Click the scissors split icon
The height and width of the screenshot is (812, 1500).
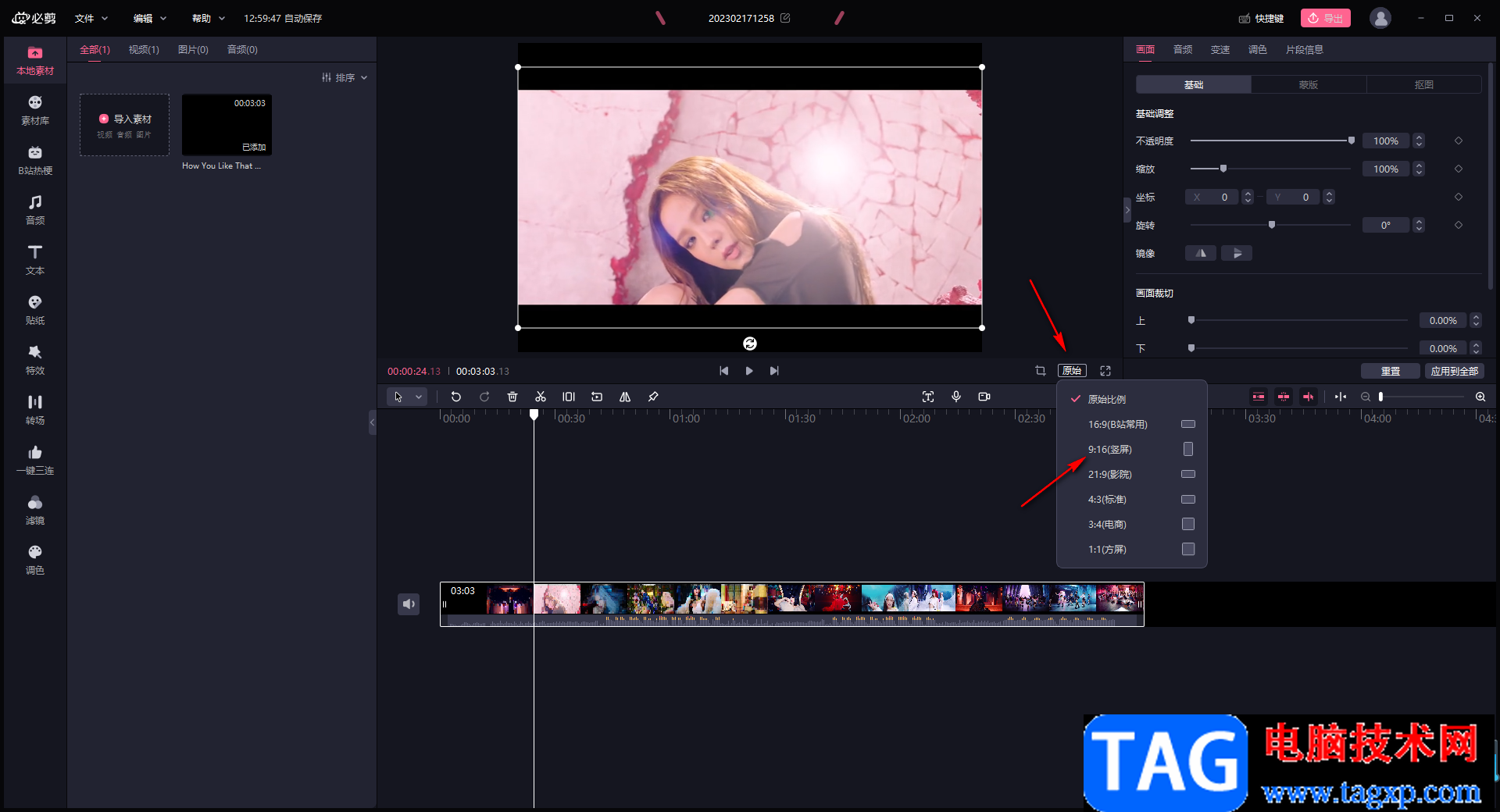541,397
